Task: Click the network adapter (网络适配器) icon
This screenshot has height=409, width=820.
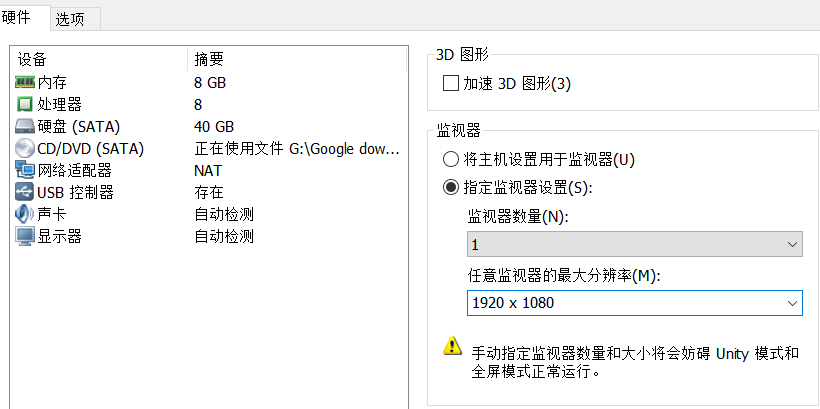Action: point(25,170)
